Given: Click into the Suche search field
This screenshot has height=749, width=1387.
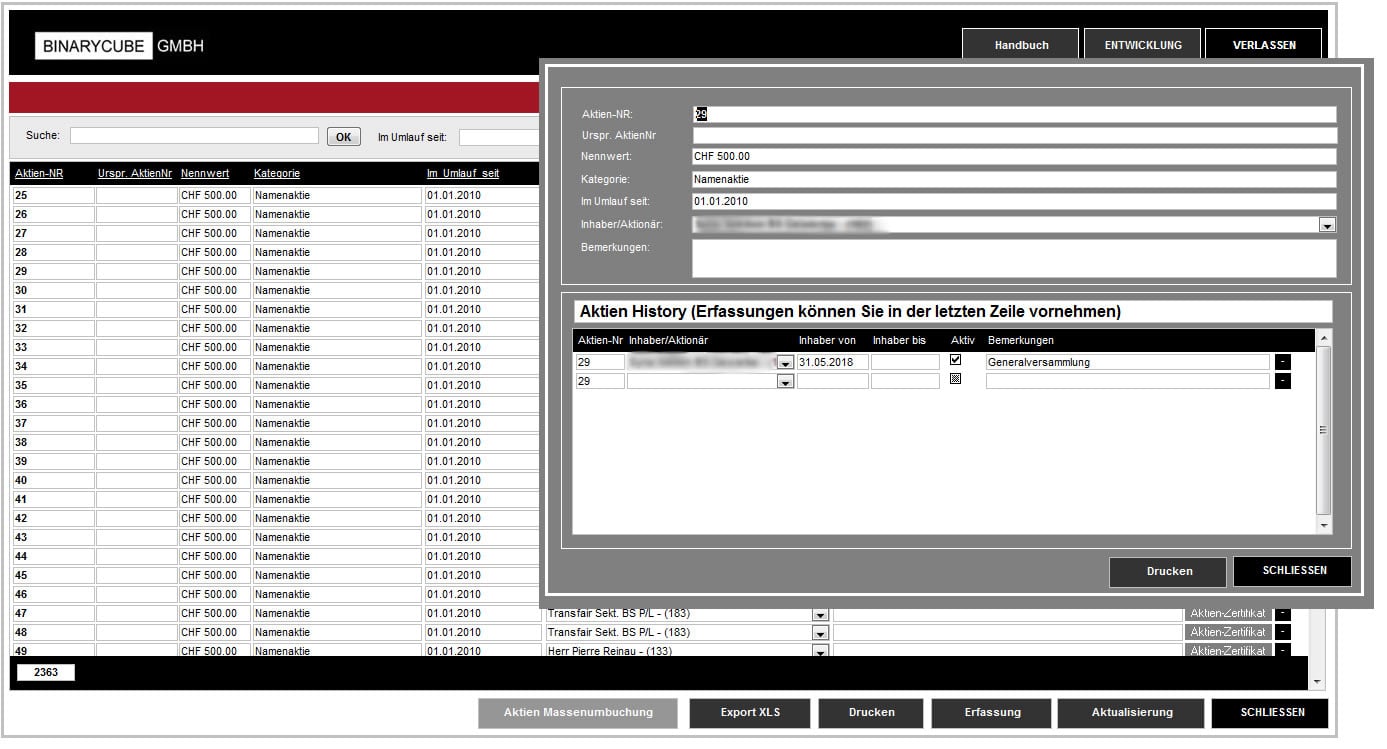Looking at the screenshot, I should [194, 136].
